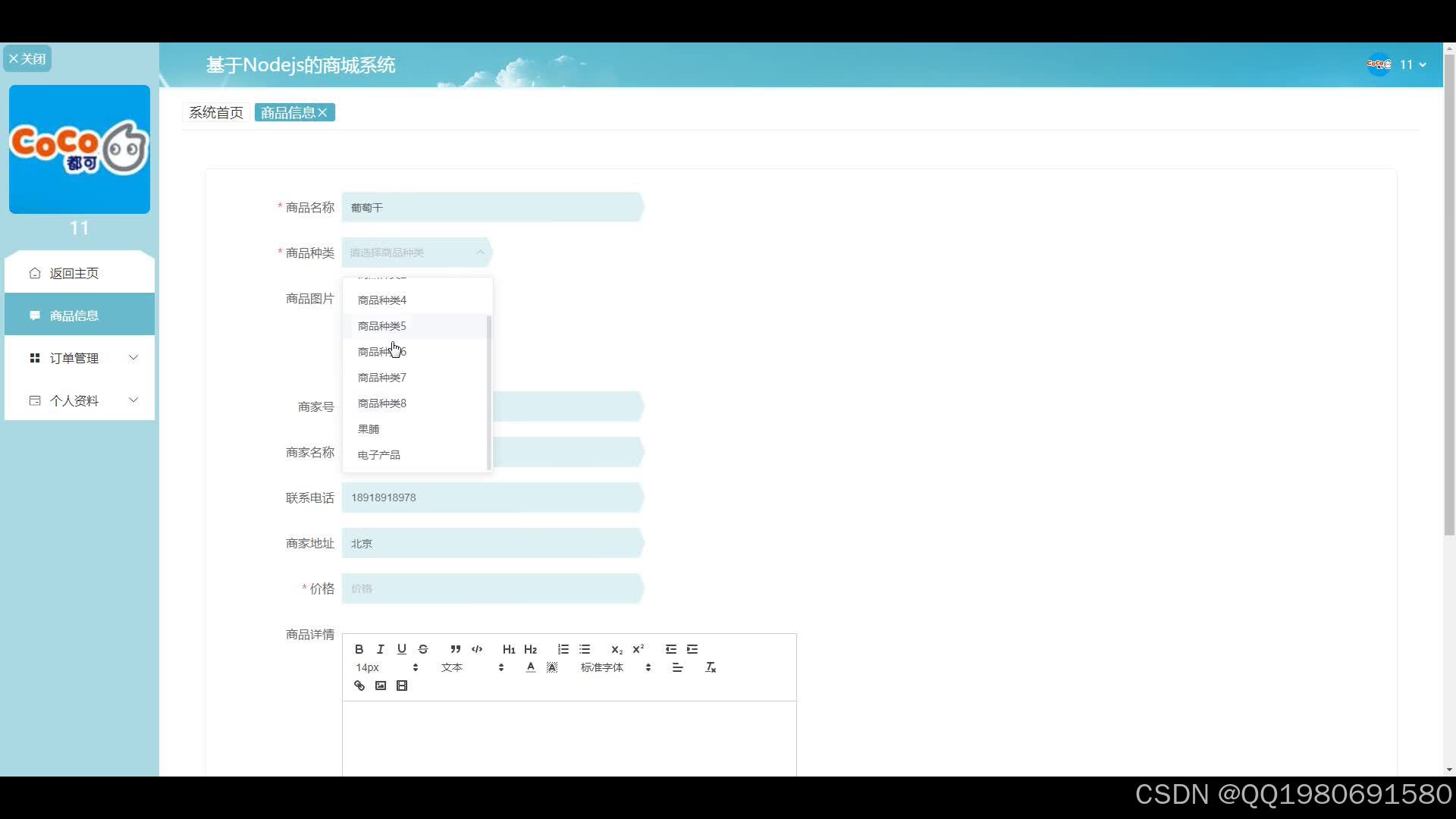Toggle underline formatting in editor
Image resolution: width=1456 pixels, height=819 pixels.
click(x=402, y=649)
